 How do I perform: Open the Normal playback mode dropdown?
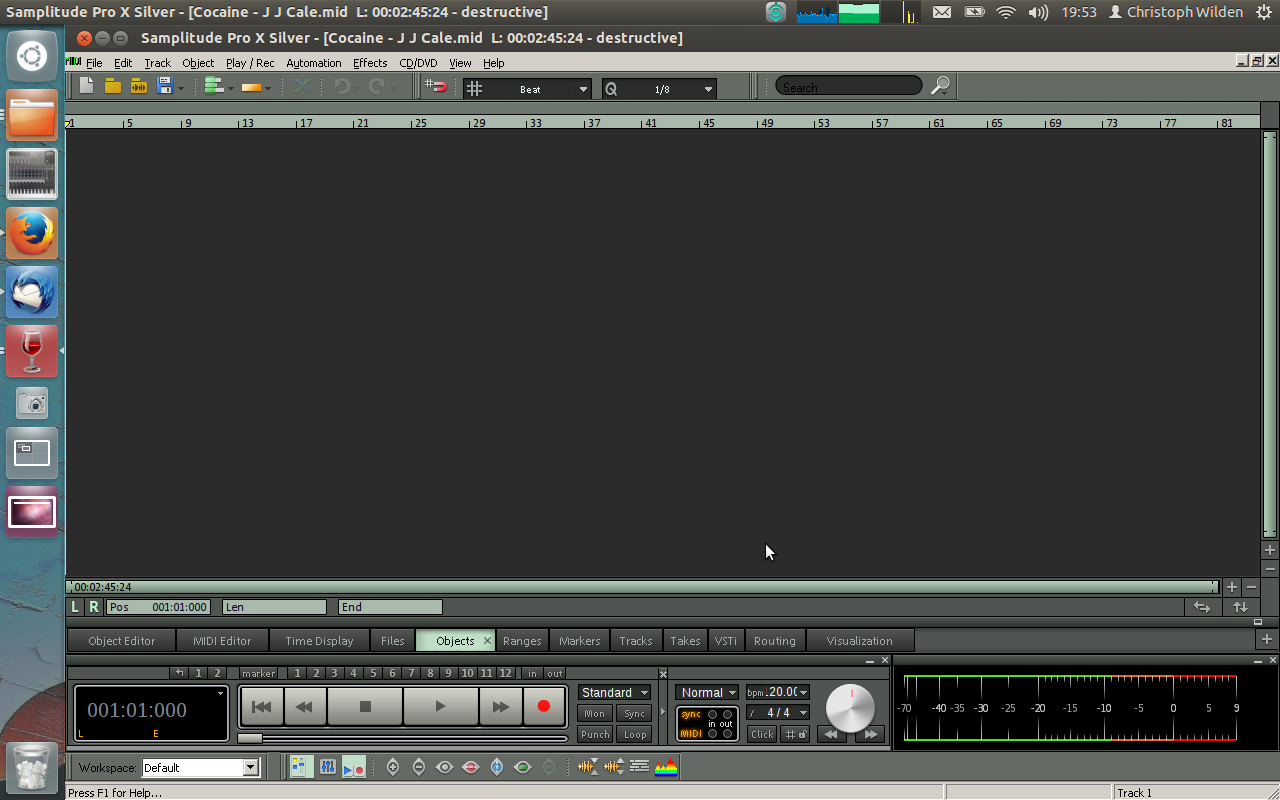[x=707, y=692]
